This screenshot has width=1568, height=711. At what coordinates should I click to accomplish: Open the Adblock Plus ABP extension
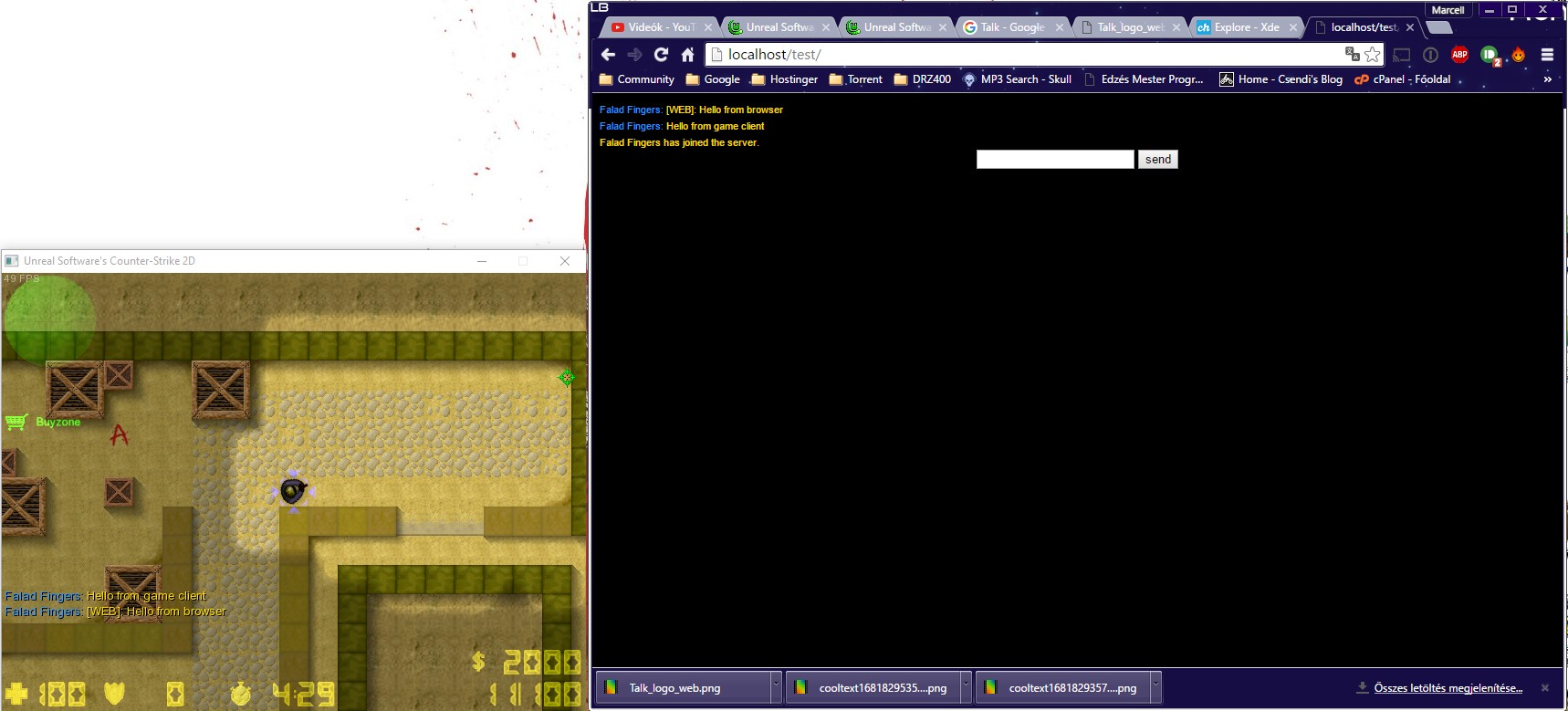click(x=1460, y=55)
